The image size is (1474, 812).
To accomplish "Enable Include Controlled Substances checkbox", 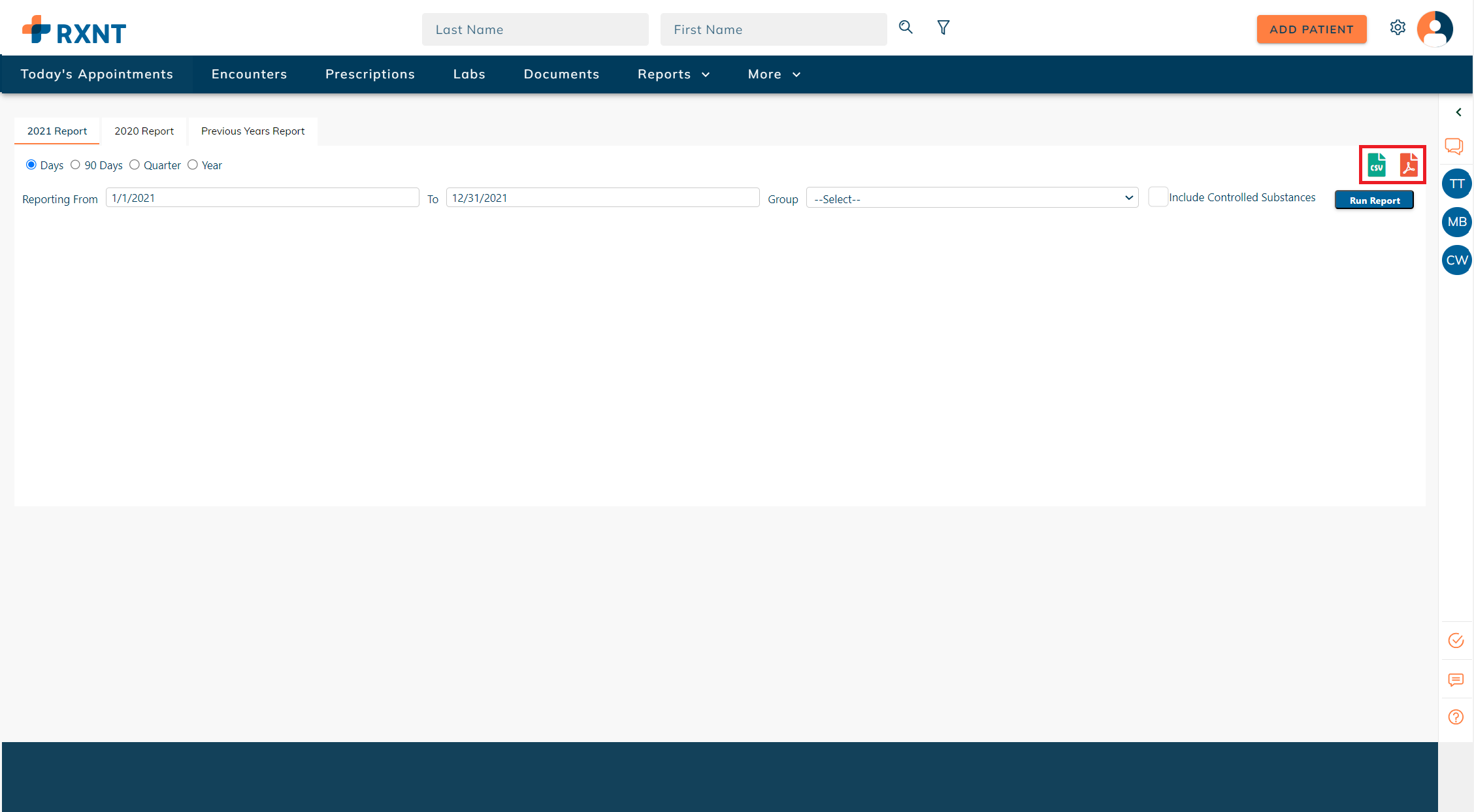I will (x=1158, y=197).
